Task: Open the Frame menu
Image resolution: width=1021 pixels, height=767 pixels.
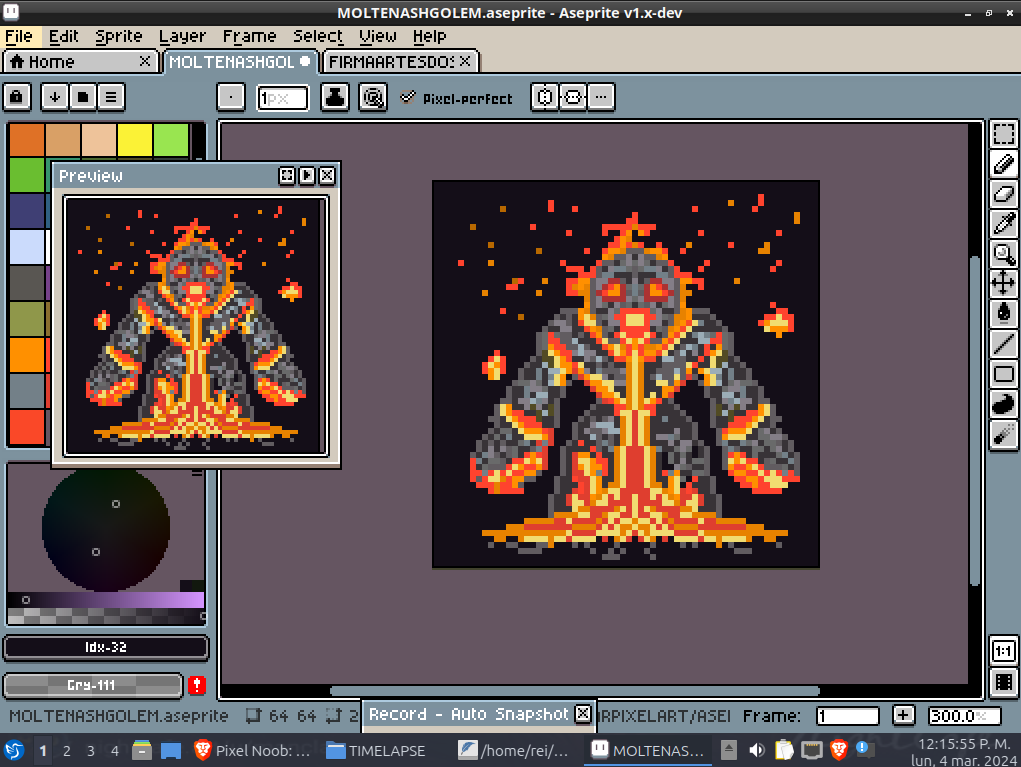Action: (x=249, y=36)
